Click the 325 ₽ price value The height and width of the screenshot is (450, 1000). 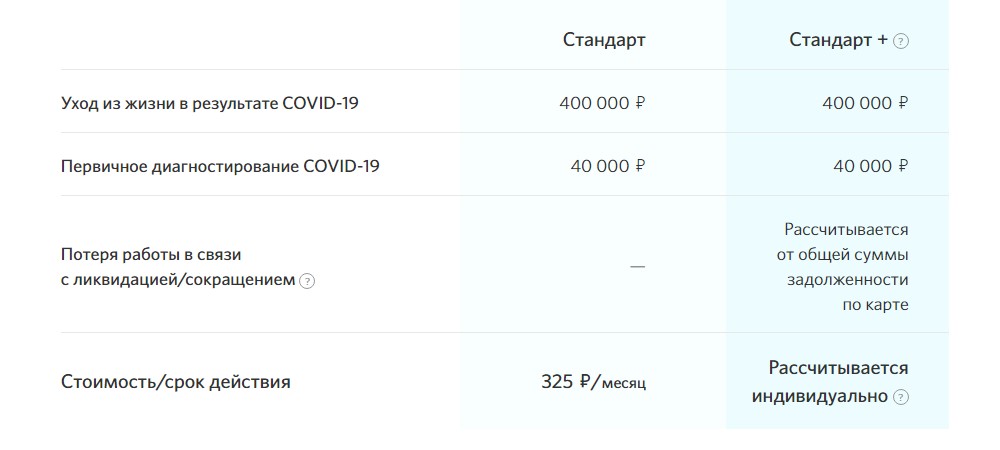point(566,382)
